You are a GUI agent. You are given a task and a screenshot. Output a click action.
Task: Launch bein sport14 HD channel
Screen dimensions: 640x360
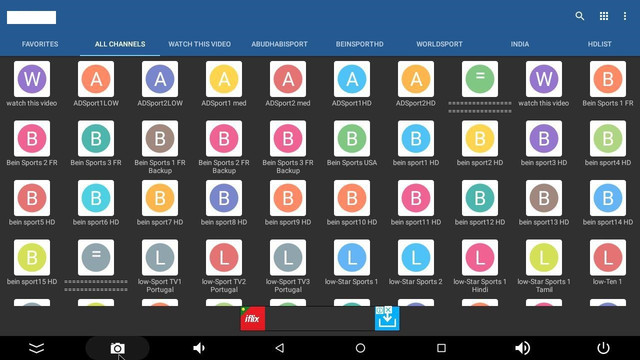point(608,198)
